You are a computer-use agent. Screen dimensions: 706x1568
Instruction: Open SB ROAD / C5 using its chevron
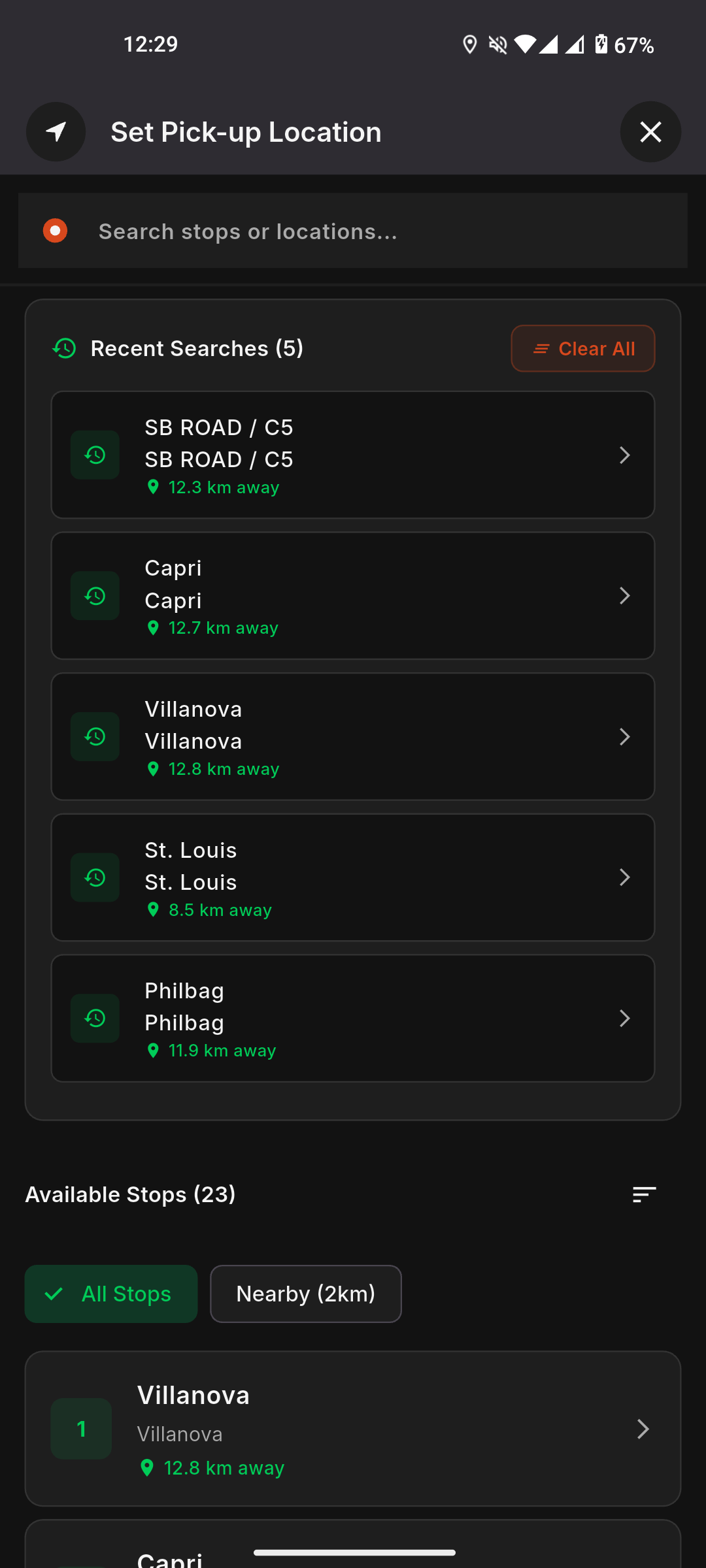624,455
